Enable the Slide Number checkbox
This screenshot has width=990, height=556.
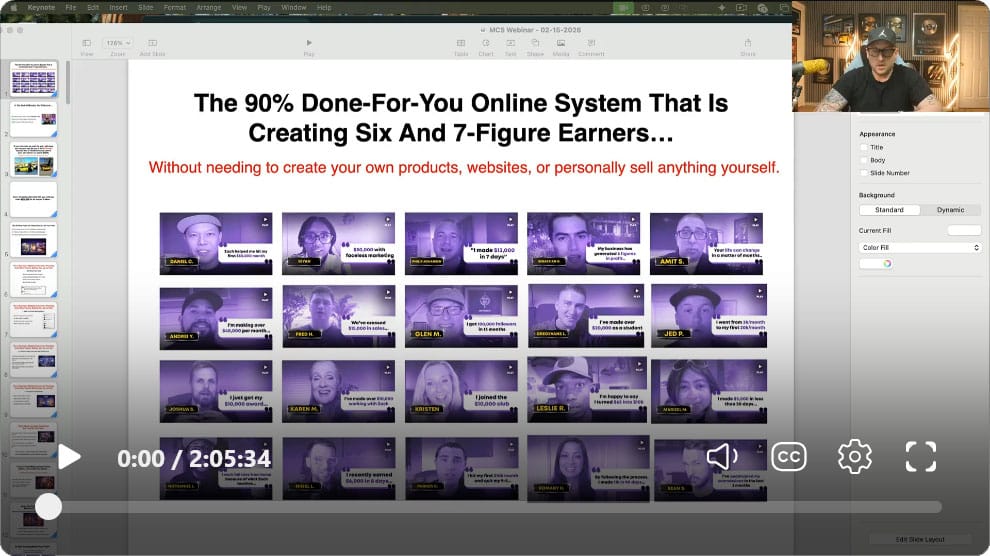(x=864, y=173)
